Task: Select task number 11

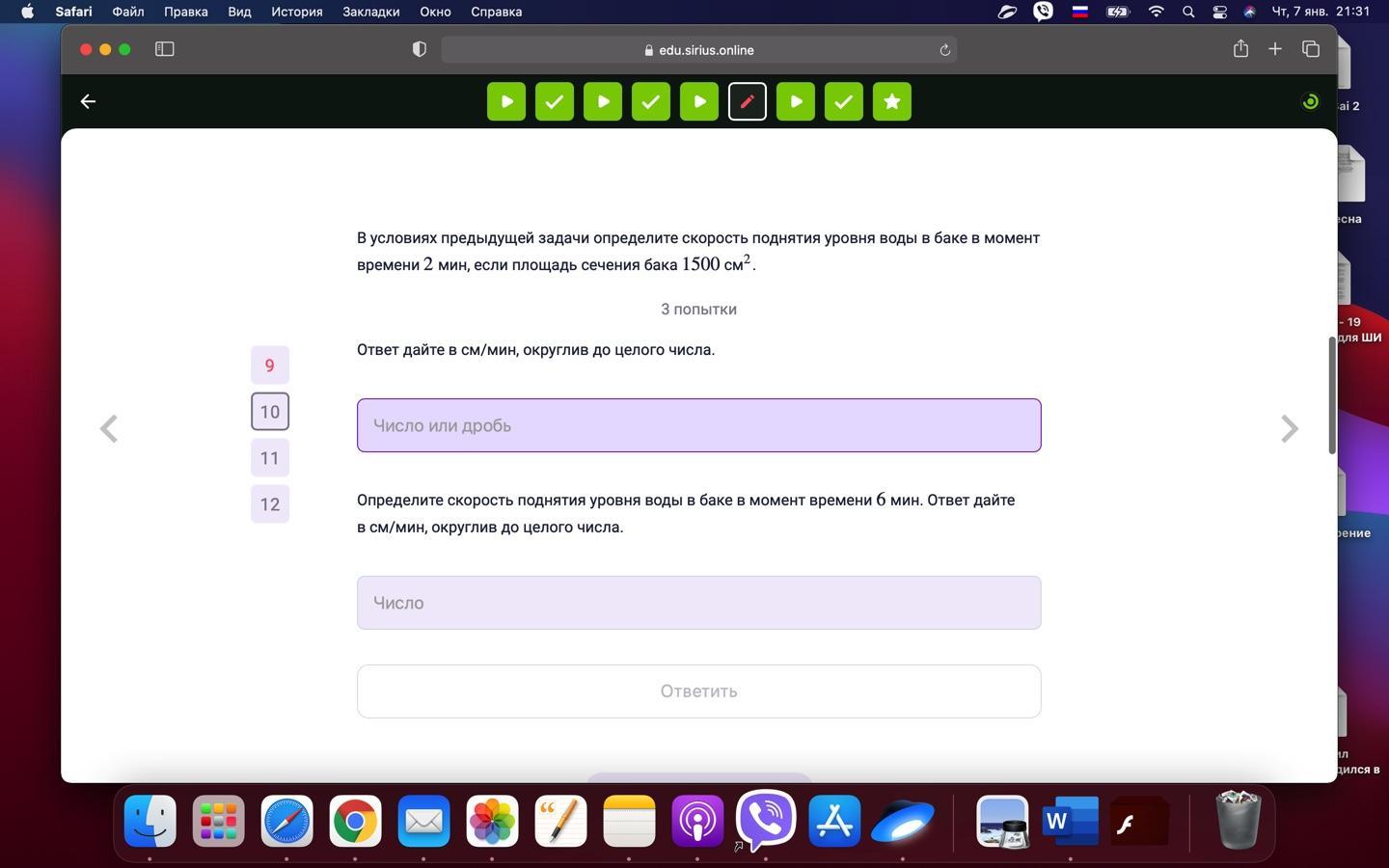Action: tap(269, 458)
